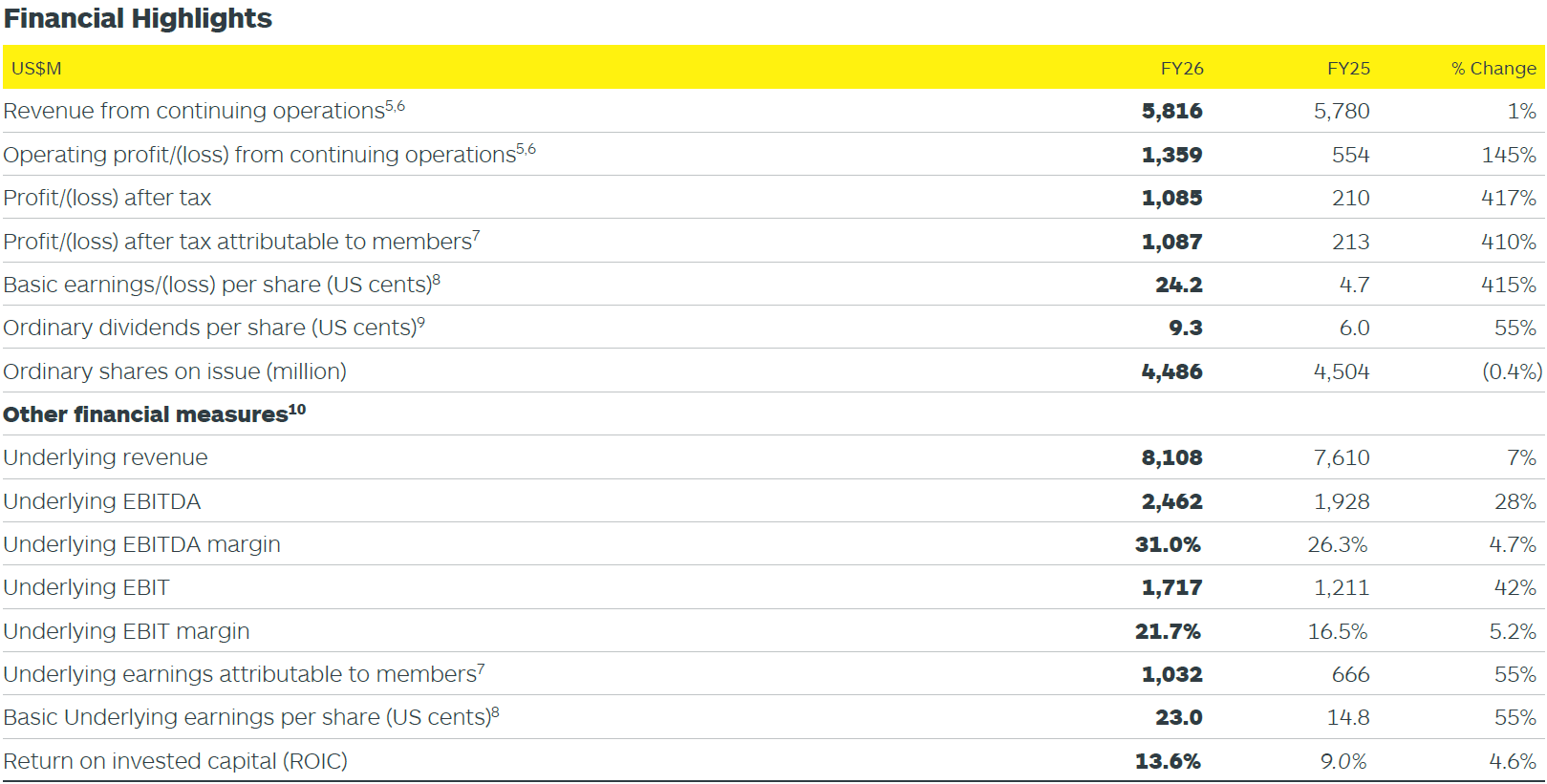This screenshot has width=1547, height=784.
Task: Select the Underlying EBITDA row label
Action: (x=102, y=501)
